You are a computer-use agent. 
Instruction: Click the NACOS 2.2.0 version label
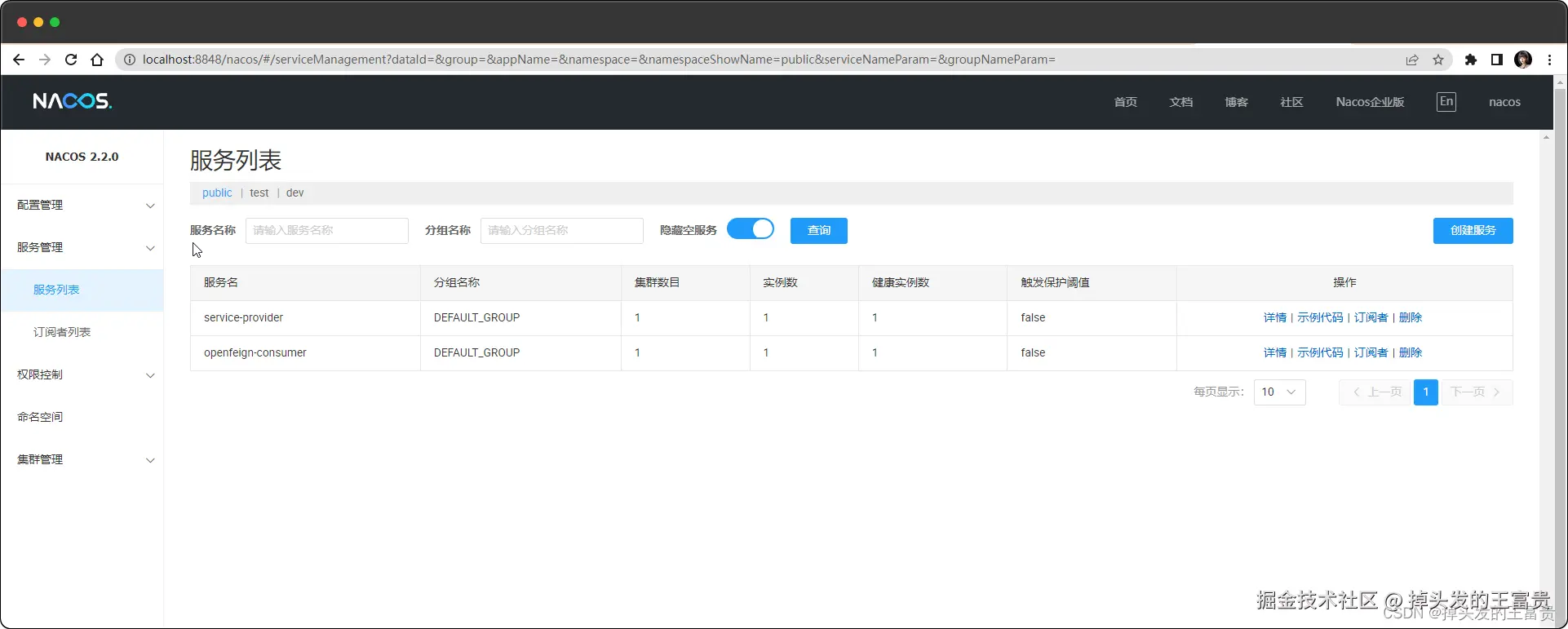[x=82, y=157]
